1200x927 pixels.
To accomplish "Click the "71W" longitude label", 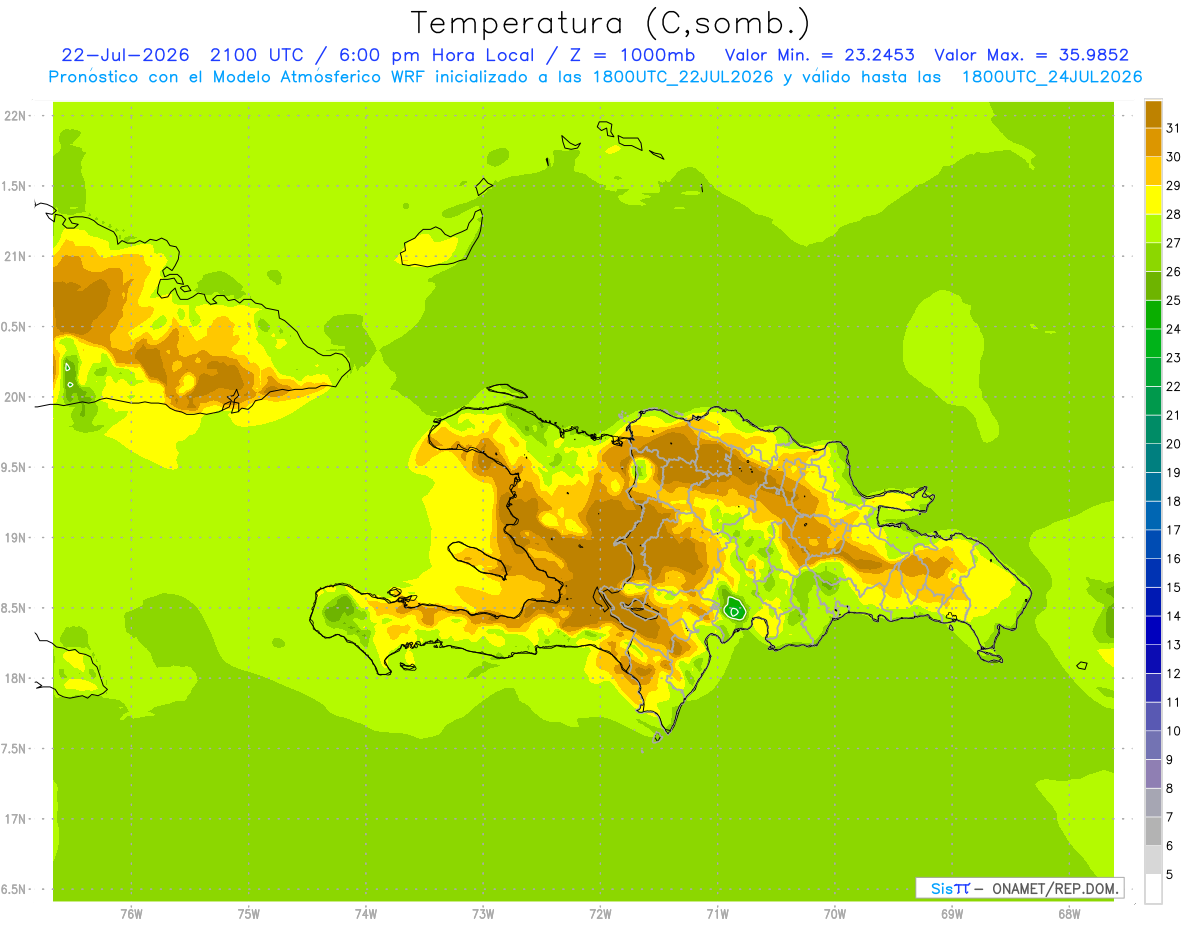I will click(717, 913).
